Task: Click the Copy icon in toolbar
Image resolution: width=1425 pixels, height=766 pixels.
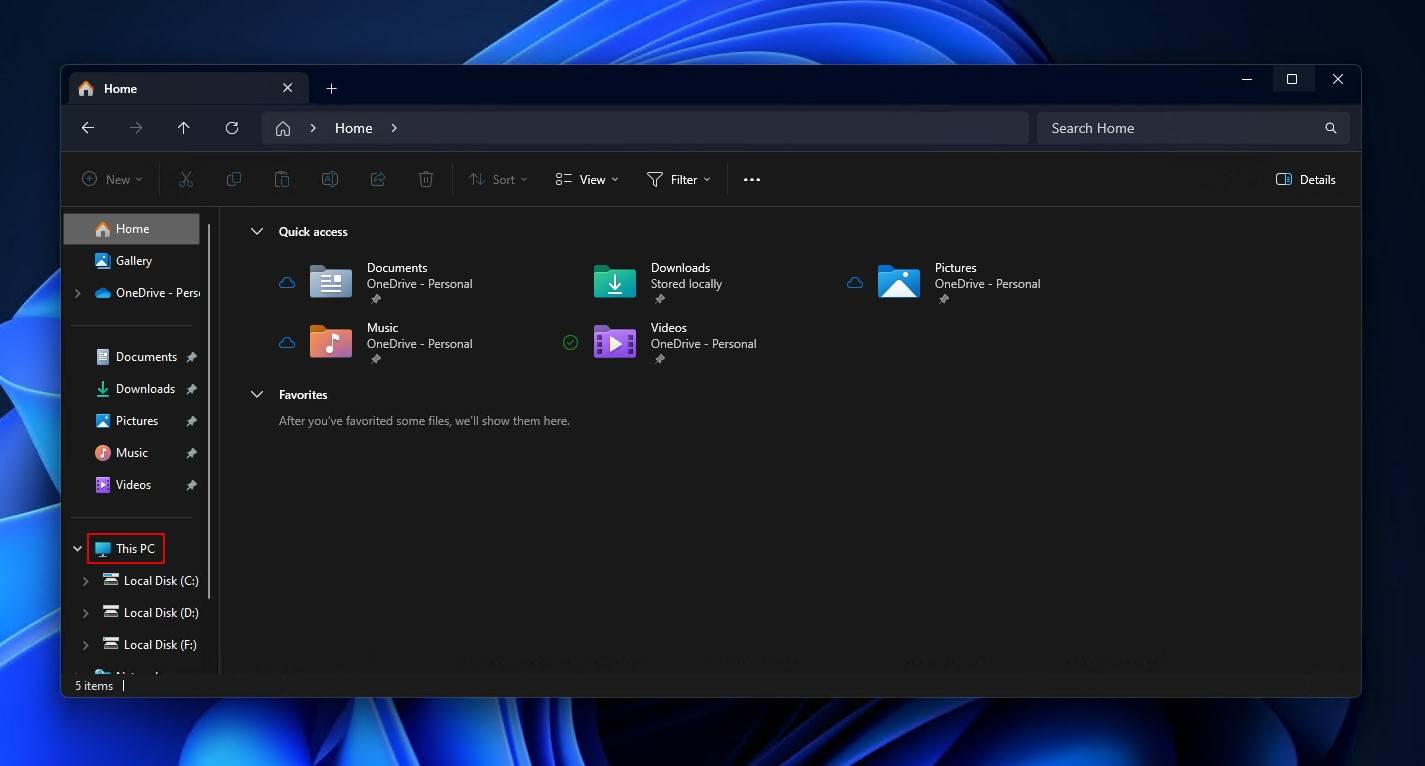Action: pyautogui.click(x=234, y=179)
